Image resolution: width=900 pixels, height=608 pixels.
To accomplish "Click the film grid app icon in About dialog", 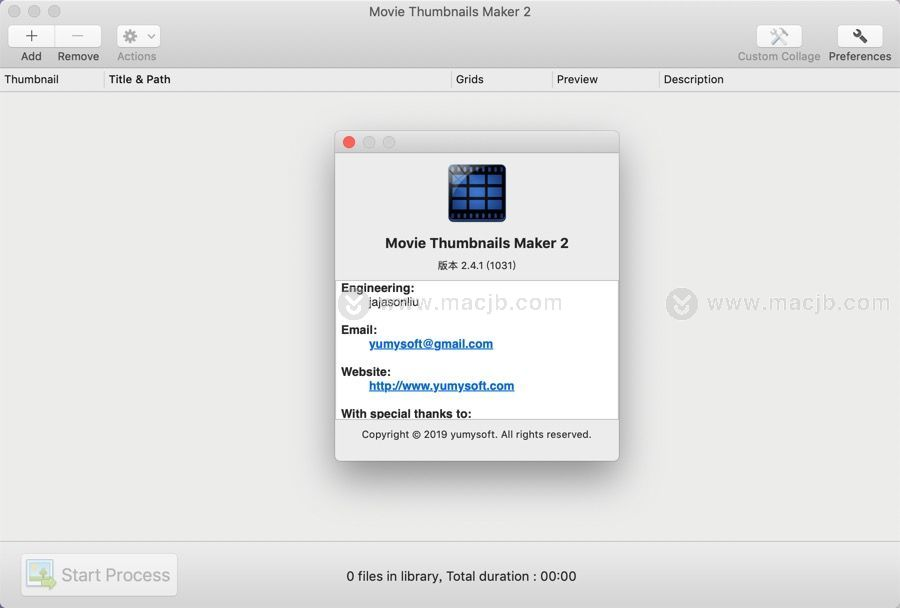I will 477,193.
